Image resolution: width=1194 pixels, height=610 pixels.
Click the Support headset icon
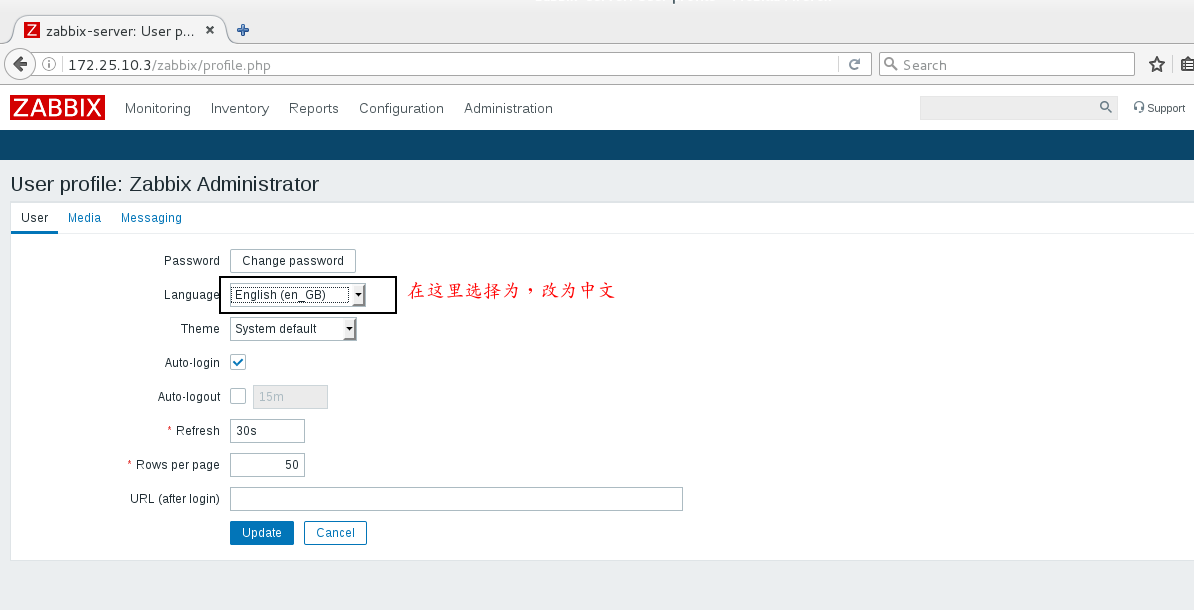point(1139,107)
